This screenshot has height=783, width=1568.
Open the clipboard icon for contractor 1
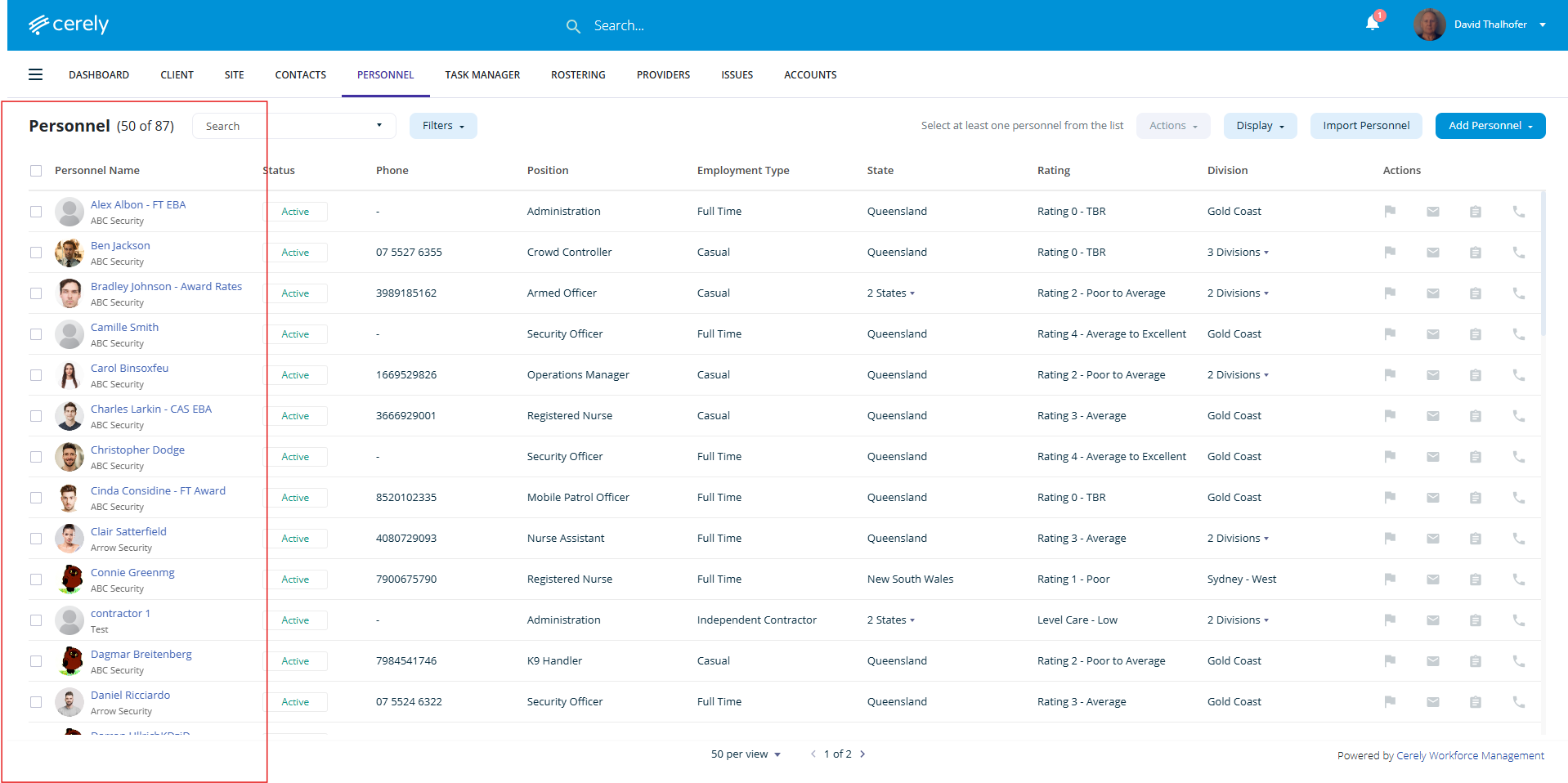pyautogui.click(x=1476, y=620)
